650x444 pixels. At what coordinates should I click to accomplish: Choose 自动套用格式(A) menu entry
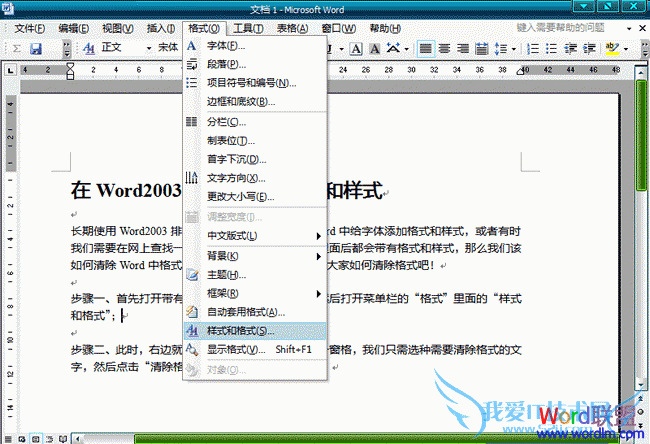[x=255, y=312]
